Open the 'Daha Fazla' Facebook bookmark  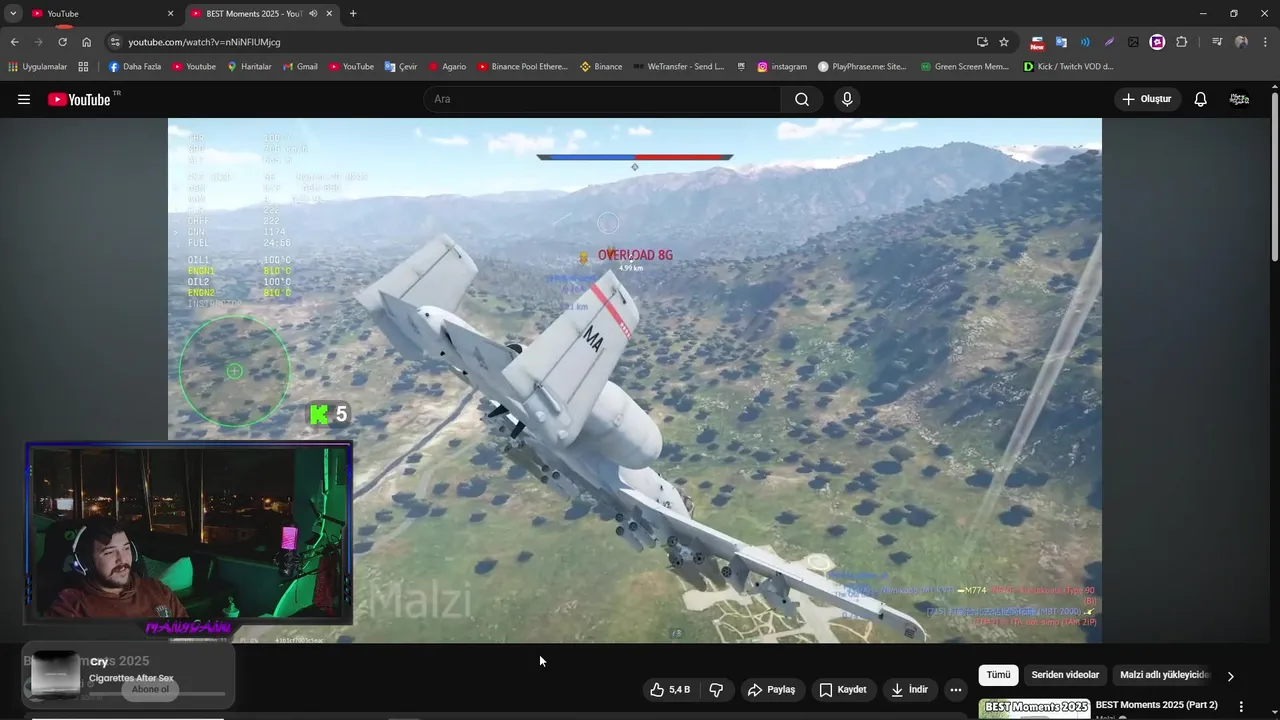134,67
